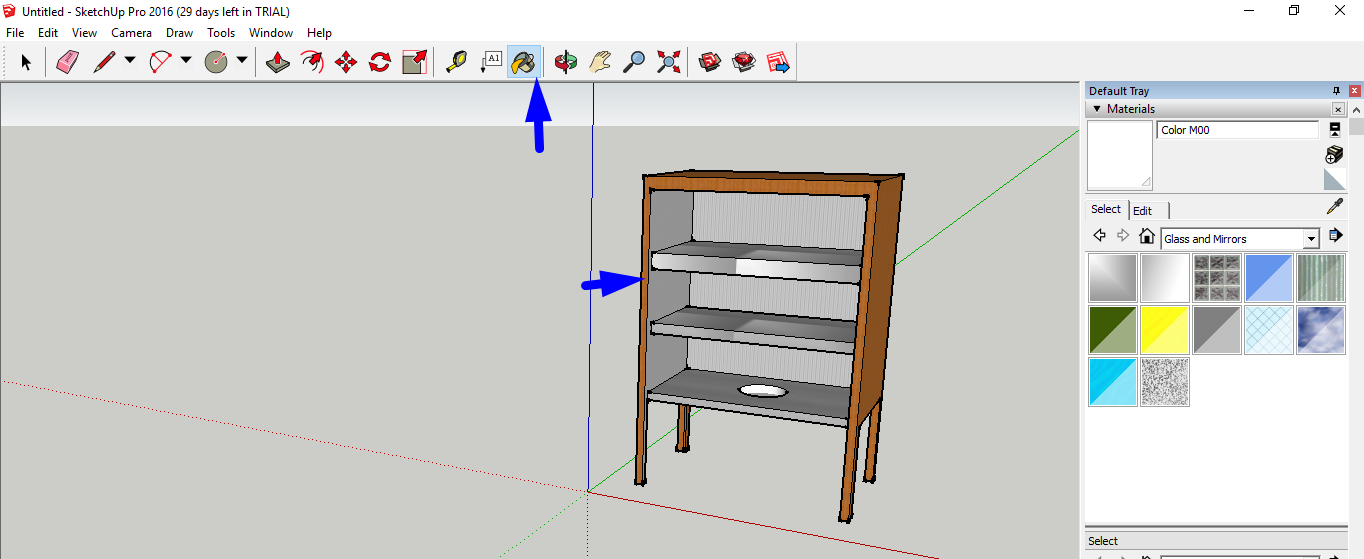Open the File menu
The height and width of the screenshot is (559, 1364).
tap(15, 33)
